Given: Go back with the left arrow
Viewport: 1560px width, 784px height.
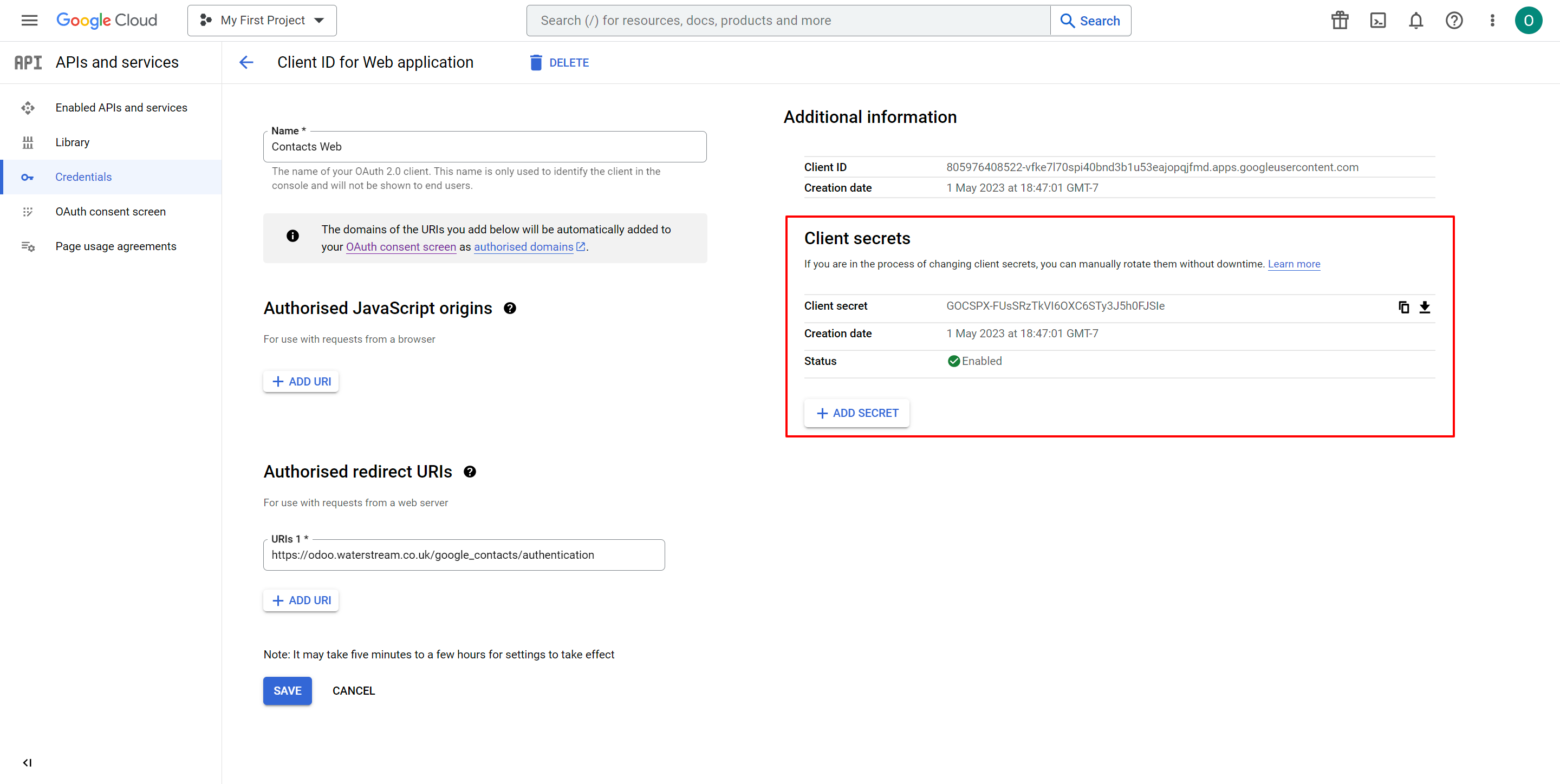Looking at the screenshot, I should click(246, 62).
